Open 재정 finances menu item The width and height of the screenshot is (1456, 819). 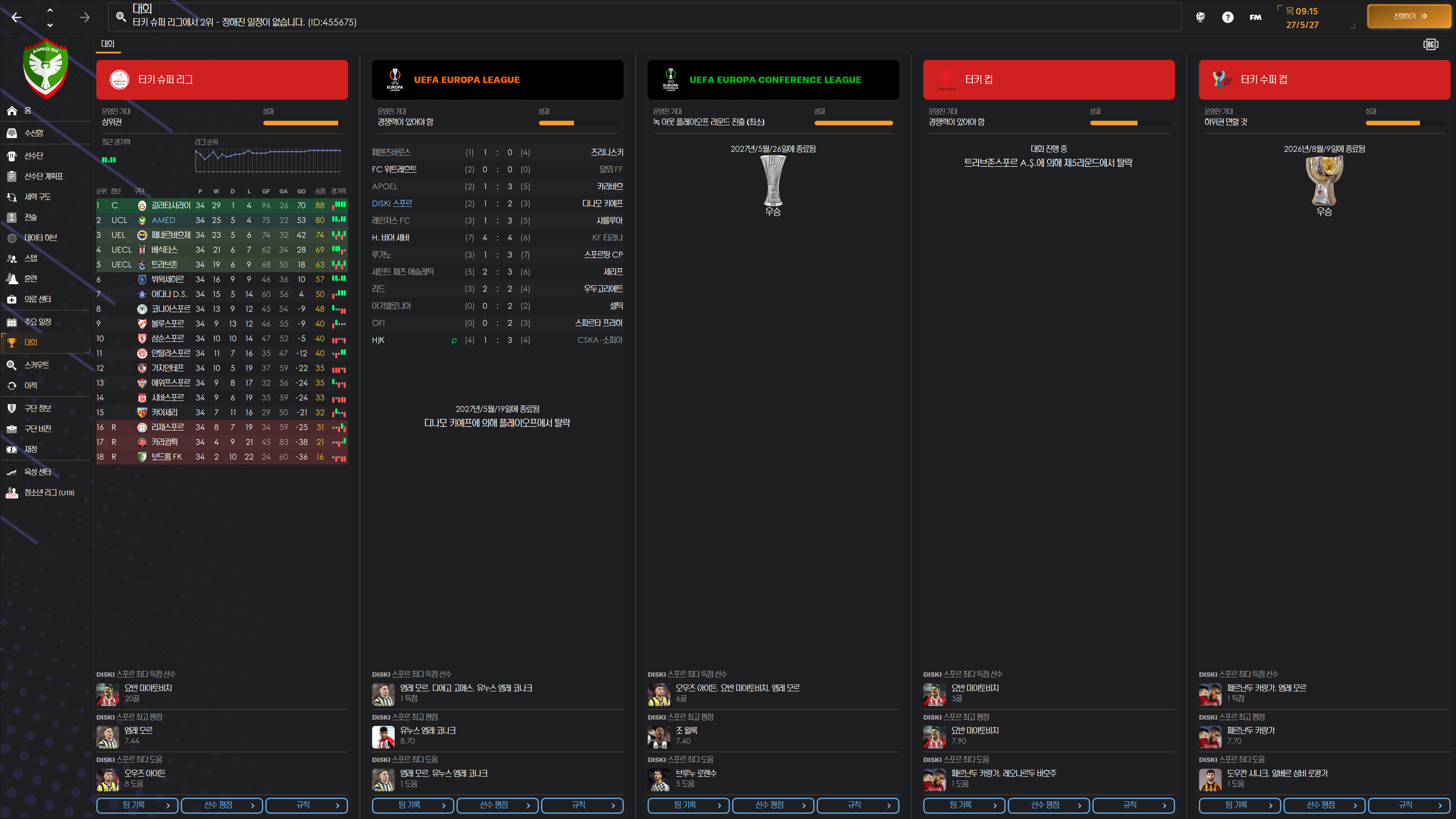tap(30, 449)
